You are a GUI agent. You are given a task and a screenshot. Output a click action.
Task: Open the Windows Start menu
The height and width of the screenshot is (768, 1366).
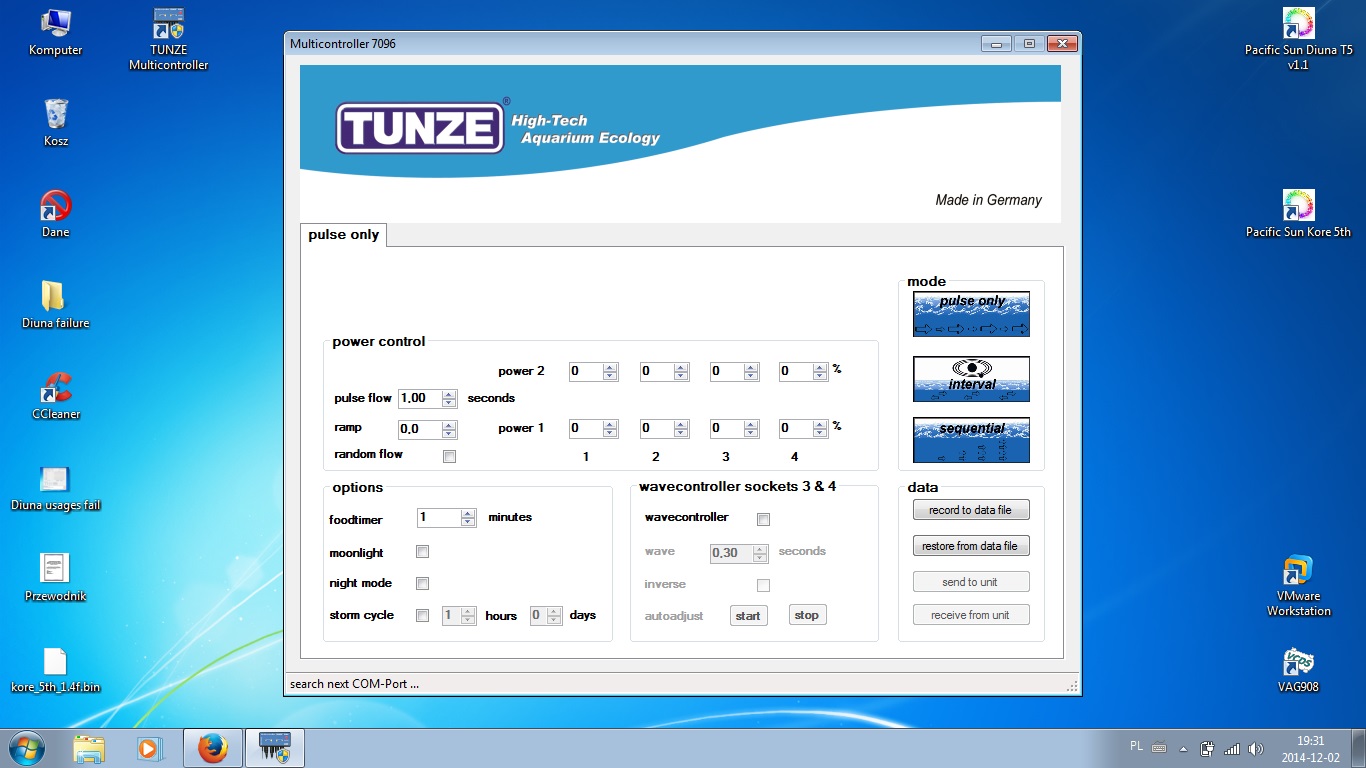point(27,748)
